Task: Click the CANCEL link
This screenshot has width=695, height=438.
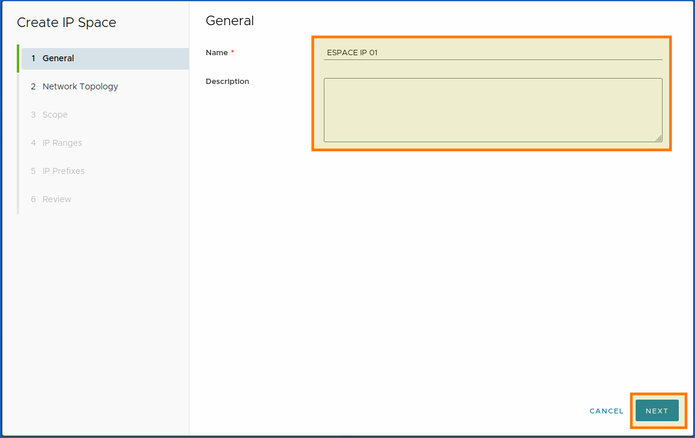Action: [x=606, y=411]
